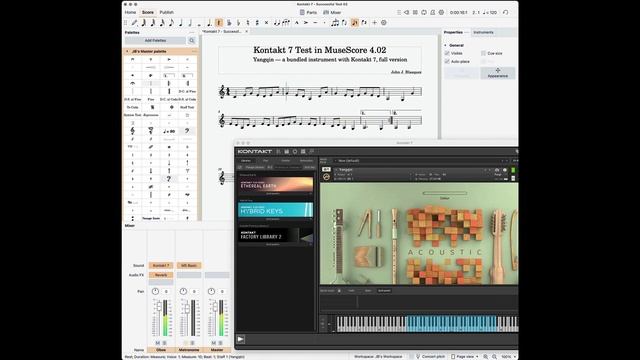Viewport: 640px width, 360px height.
Task: Open the 100% zoom dropdown
Action: pyautogui.click(x=508, y=356)
